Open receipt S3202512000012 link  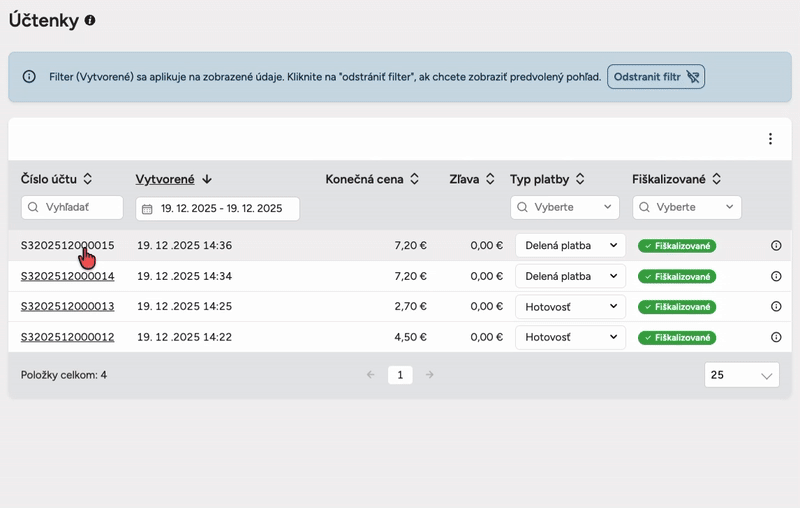point(67,337)
